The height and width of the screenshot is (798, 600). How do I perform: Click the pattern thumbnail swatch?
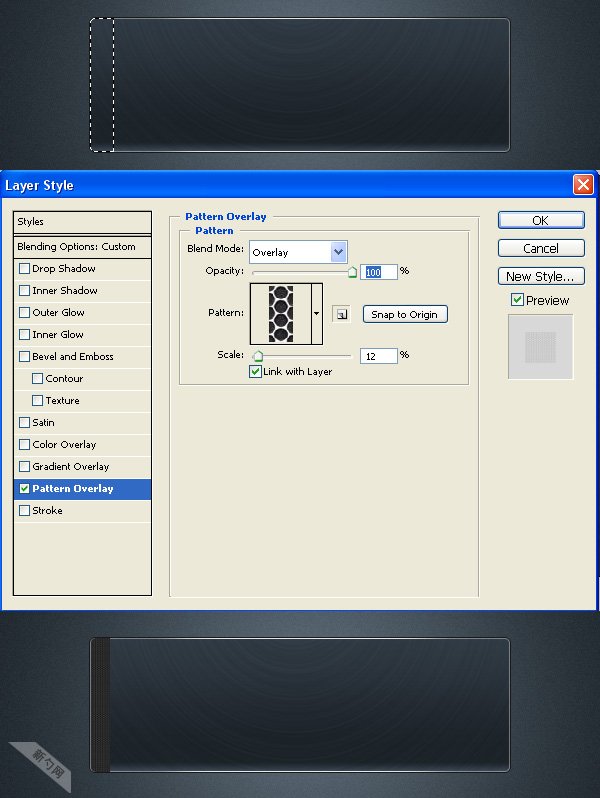[280, 314]
